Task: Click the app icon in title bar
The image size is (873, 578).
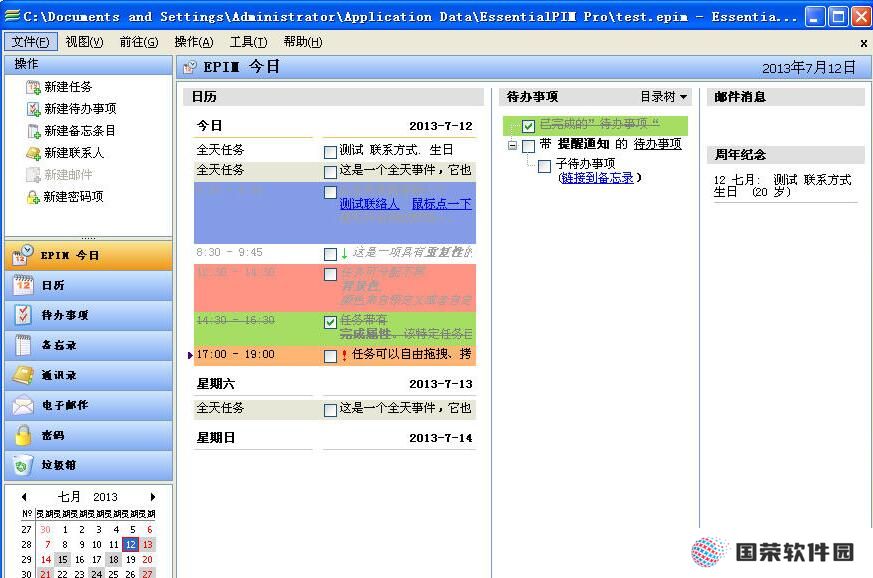Action: pos(12,16)
